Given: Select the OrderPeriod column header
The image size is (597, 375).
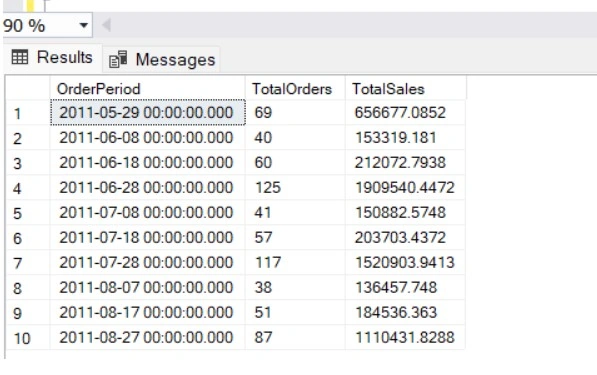Looking at the screenshot, I should [147, 89].
